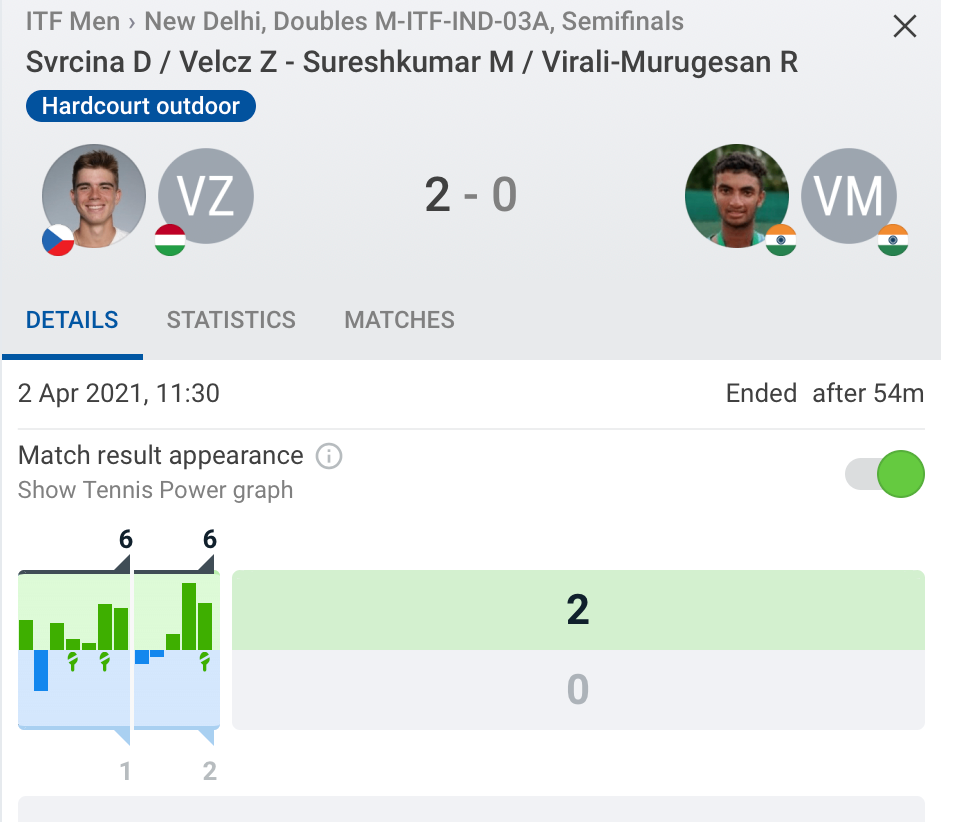This screenshot has width=959, height=822.
Task: Click the second set power graph
Action: click(x=176, y=650)
